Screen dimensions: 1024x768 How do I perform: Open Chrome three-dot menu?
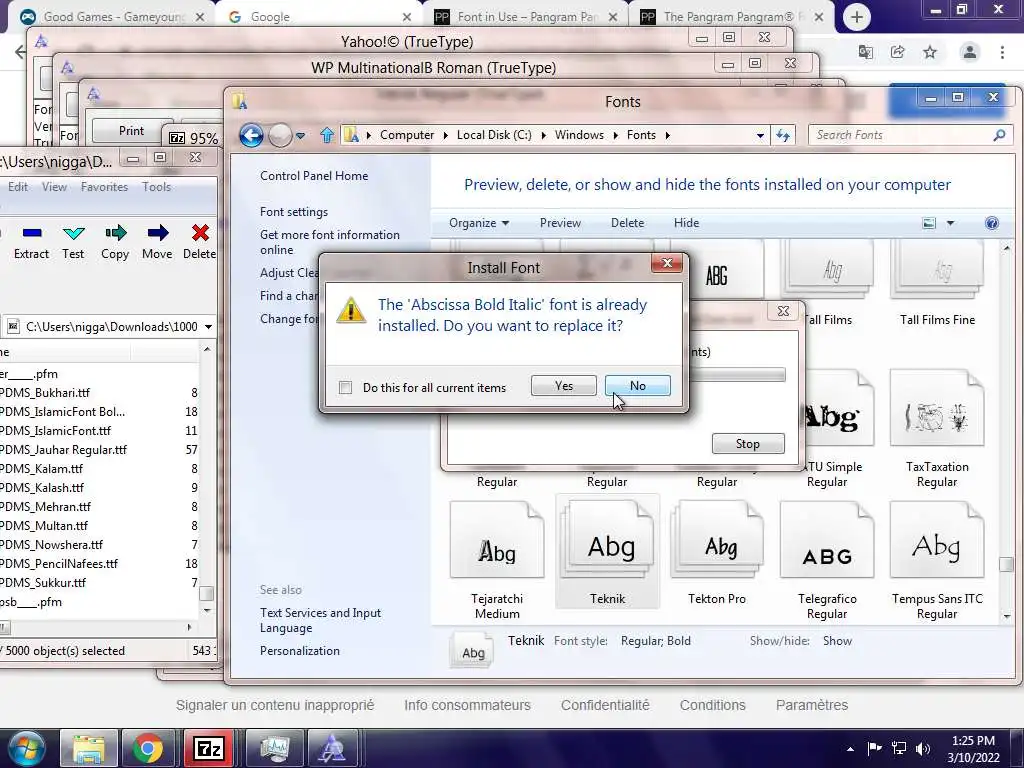pos(1002,52)
